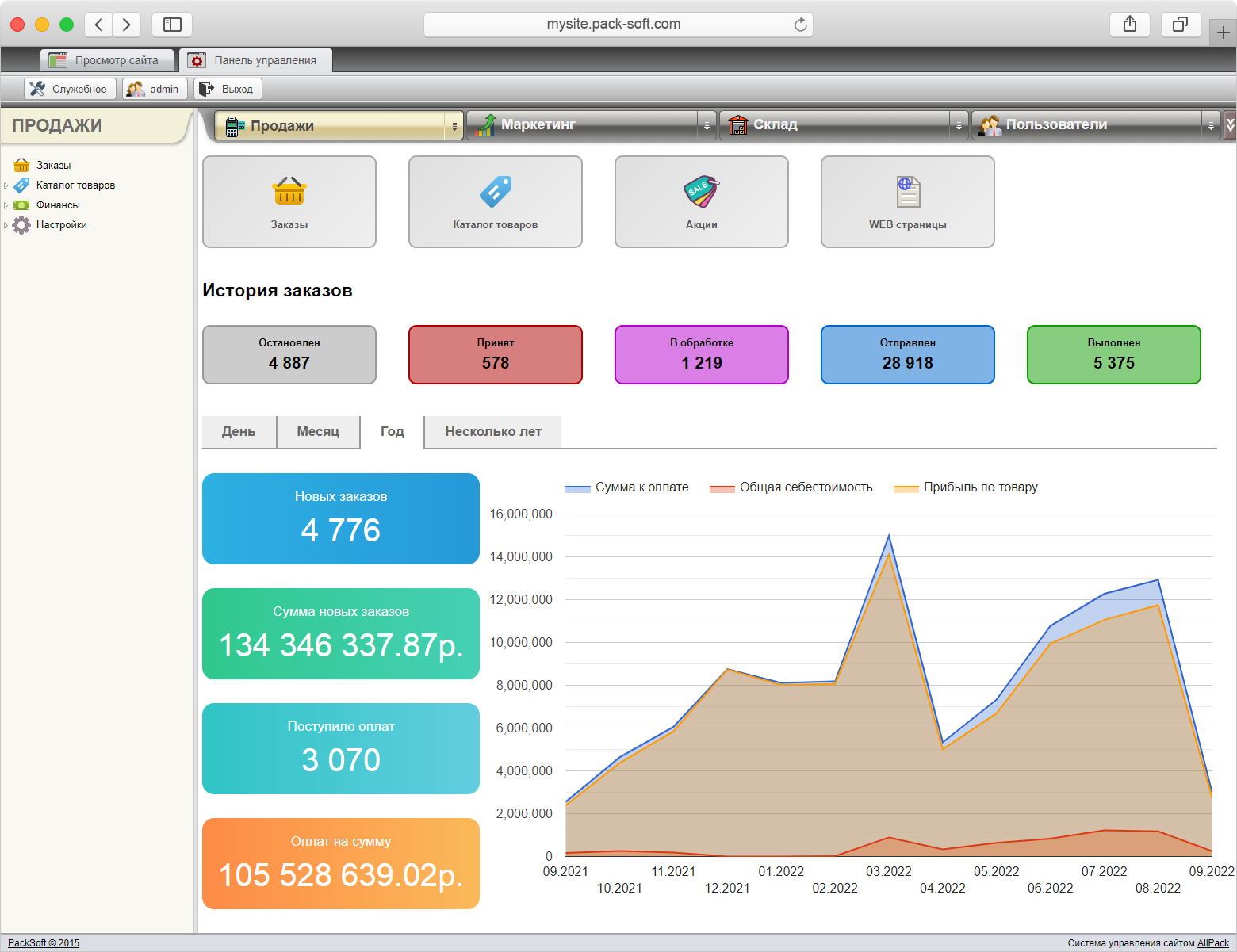Select the Год tab
Image resolution: width=1237 pixels, height=952 pixels.
pos(393,432)
